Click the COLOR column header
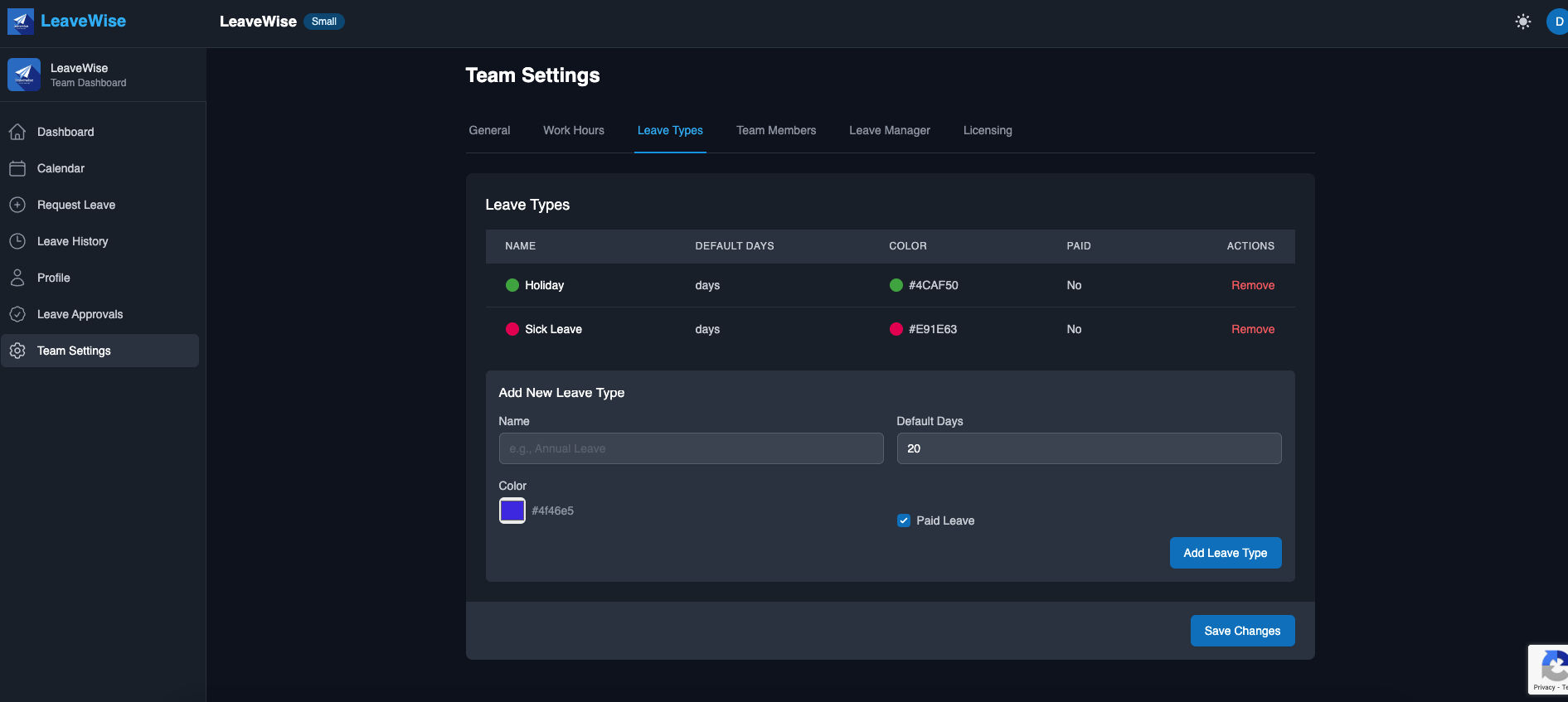Image resolution: width=1568 pixels, height=702 pixels. pos(908,246)
